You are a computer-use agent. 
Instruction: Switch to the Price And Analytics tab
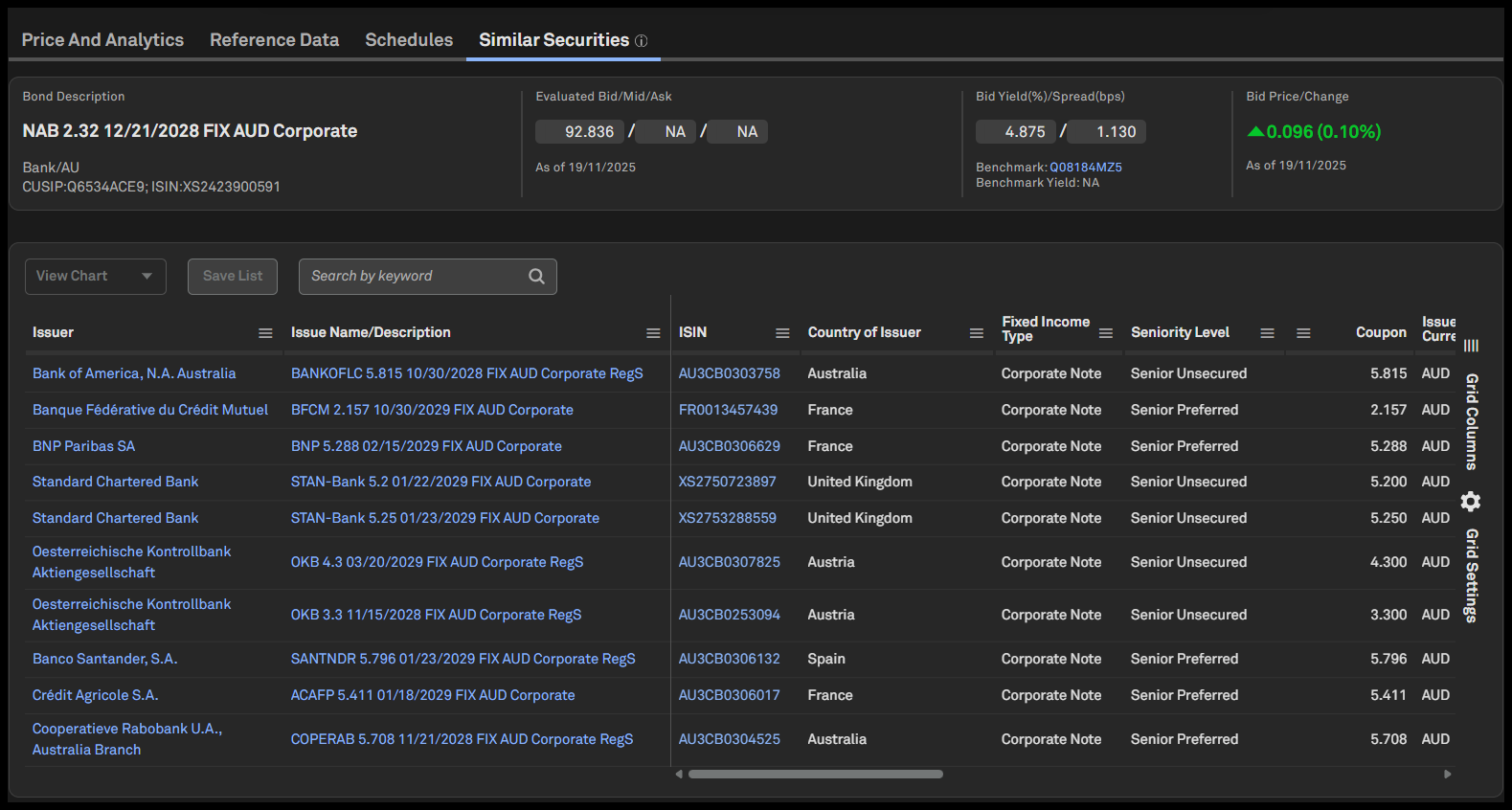(x=102, y=40)
